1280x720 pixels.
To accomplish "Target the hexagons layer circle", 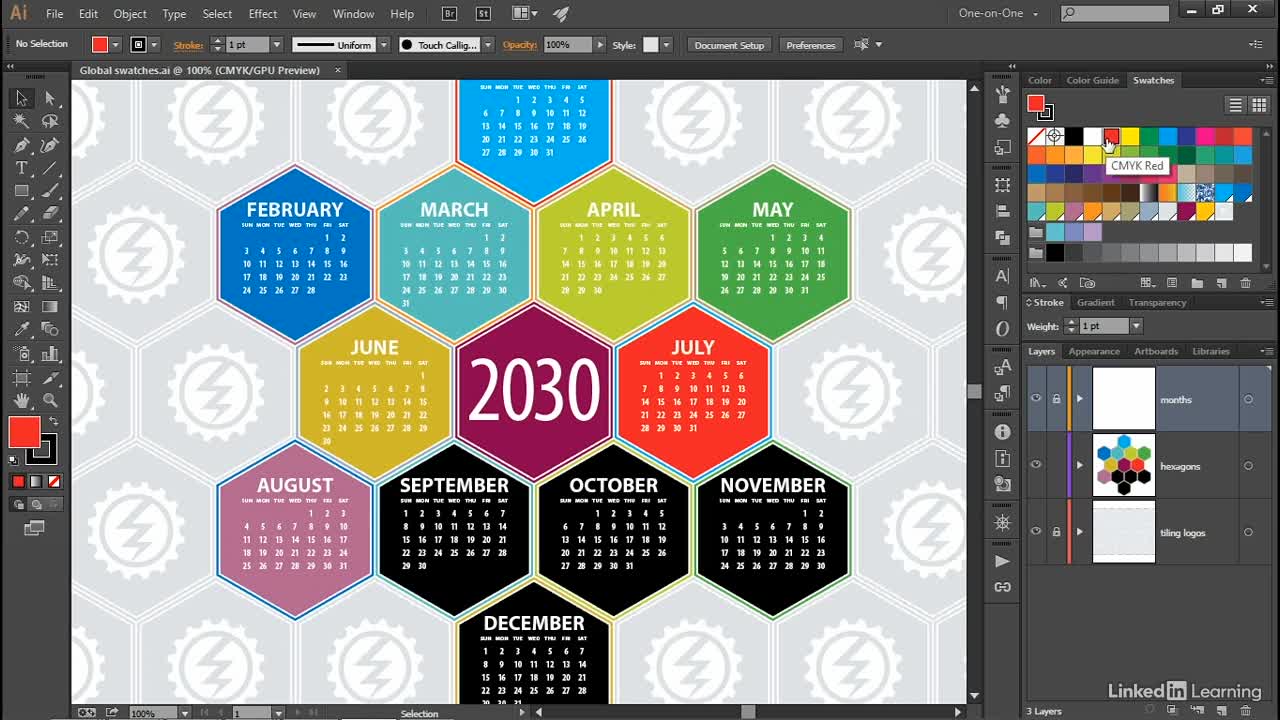I will tap(1248, 466).
